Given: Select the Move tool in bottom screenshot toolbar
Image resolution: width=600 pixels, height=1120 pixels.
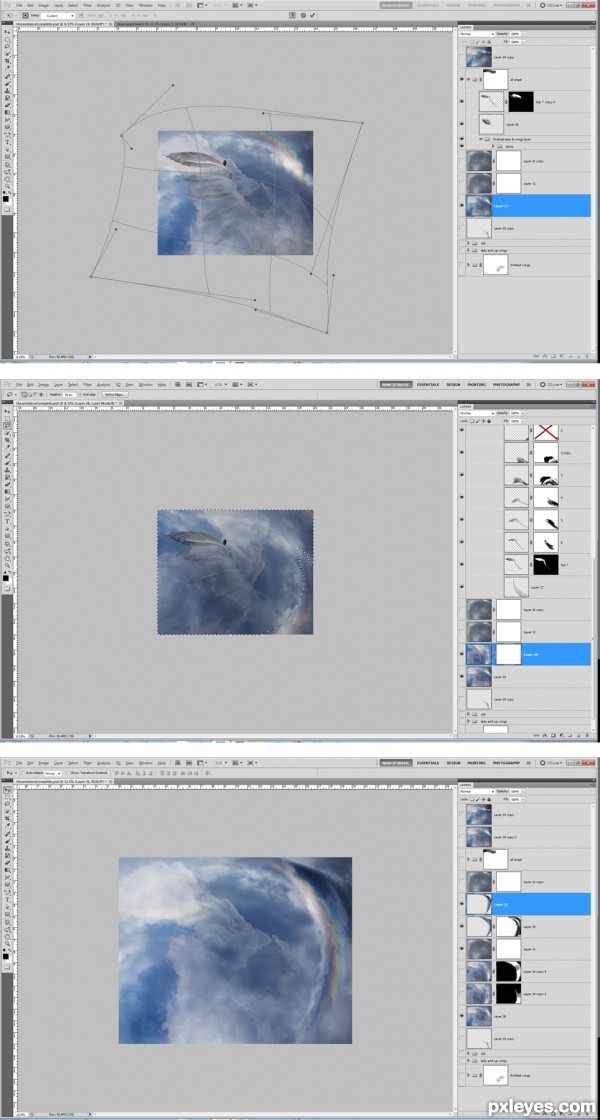Looking at the screenshot, I should click(x=7, y=790).
